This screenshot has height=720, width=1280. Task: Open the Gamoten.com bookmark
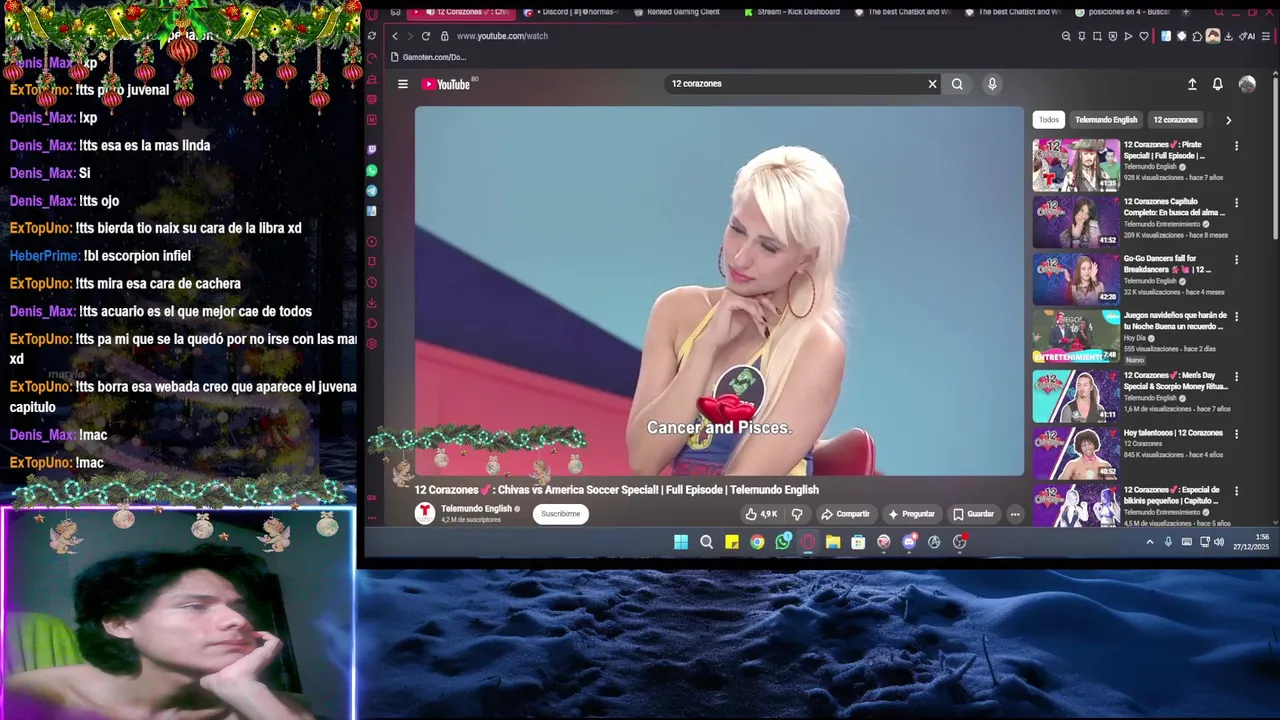[x=429, y=57]
